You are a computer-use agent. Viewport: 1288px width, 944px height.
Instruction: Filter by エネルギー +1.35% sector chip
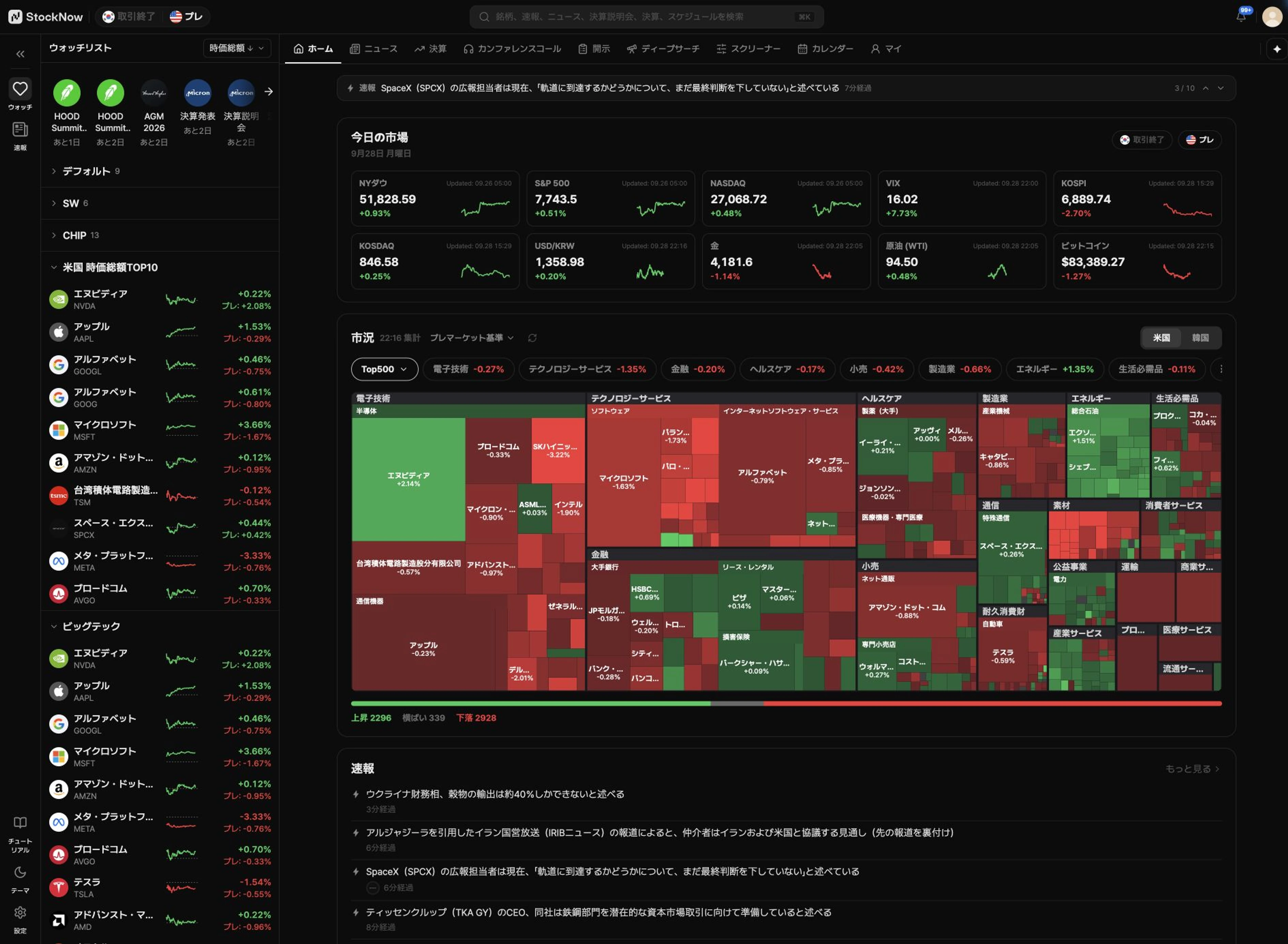point(1054,369)
